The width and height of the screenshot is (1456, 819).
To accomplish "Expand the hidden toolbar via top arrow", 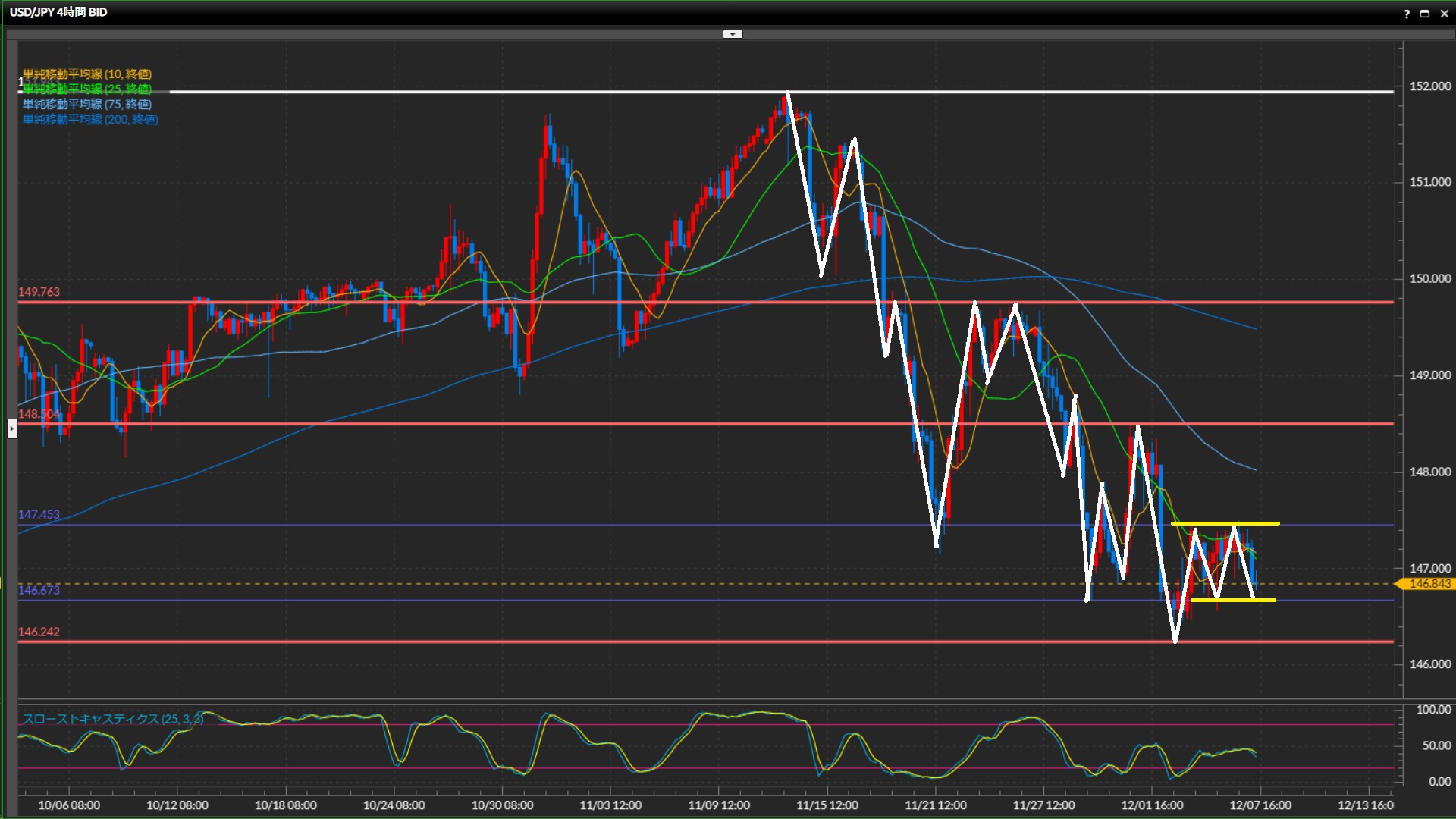I will pyautogui.click(x=733, y=34).
